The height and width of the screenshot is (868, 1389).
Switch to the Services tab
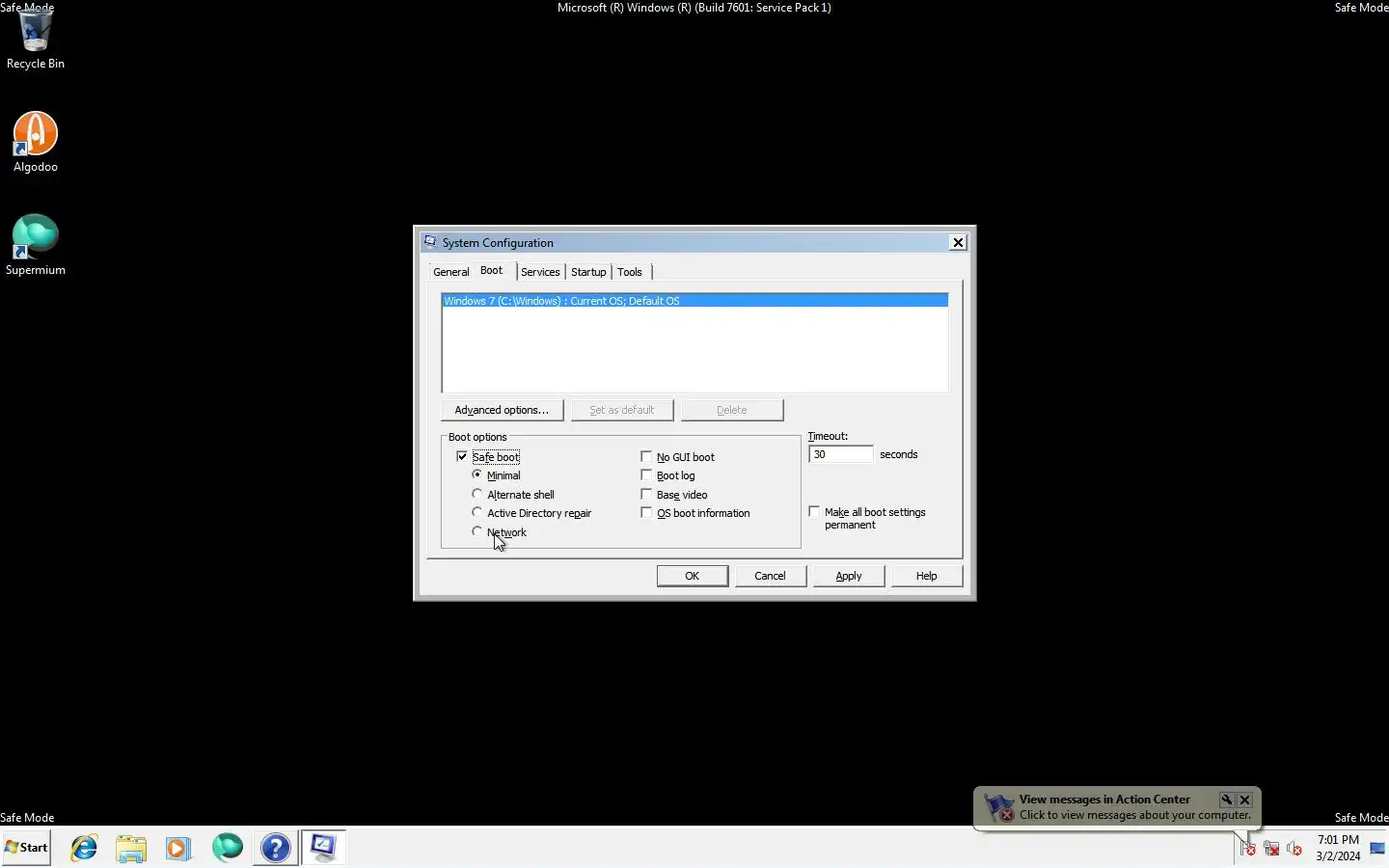(540, 272)
